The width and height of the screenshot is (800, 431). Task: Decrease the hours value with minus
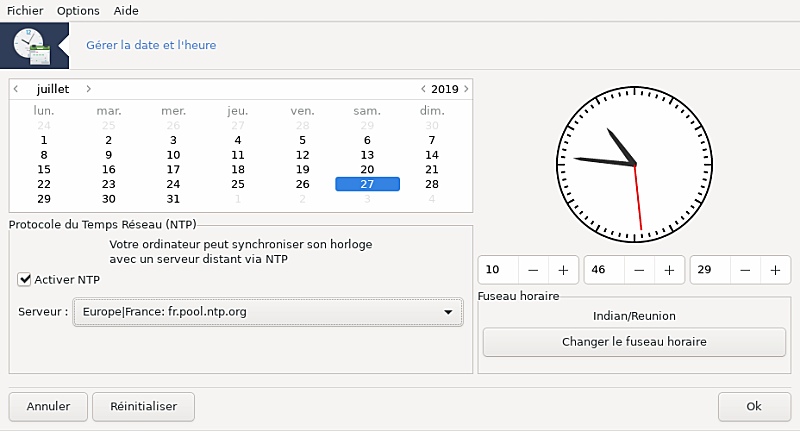click(533, 270)
